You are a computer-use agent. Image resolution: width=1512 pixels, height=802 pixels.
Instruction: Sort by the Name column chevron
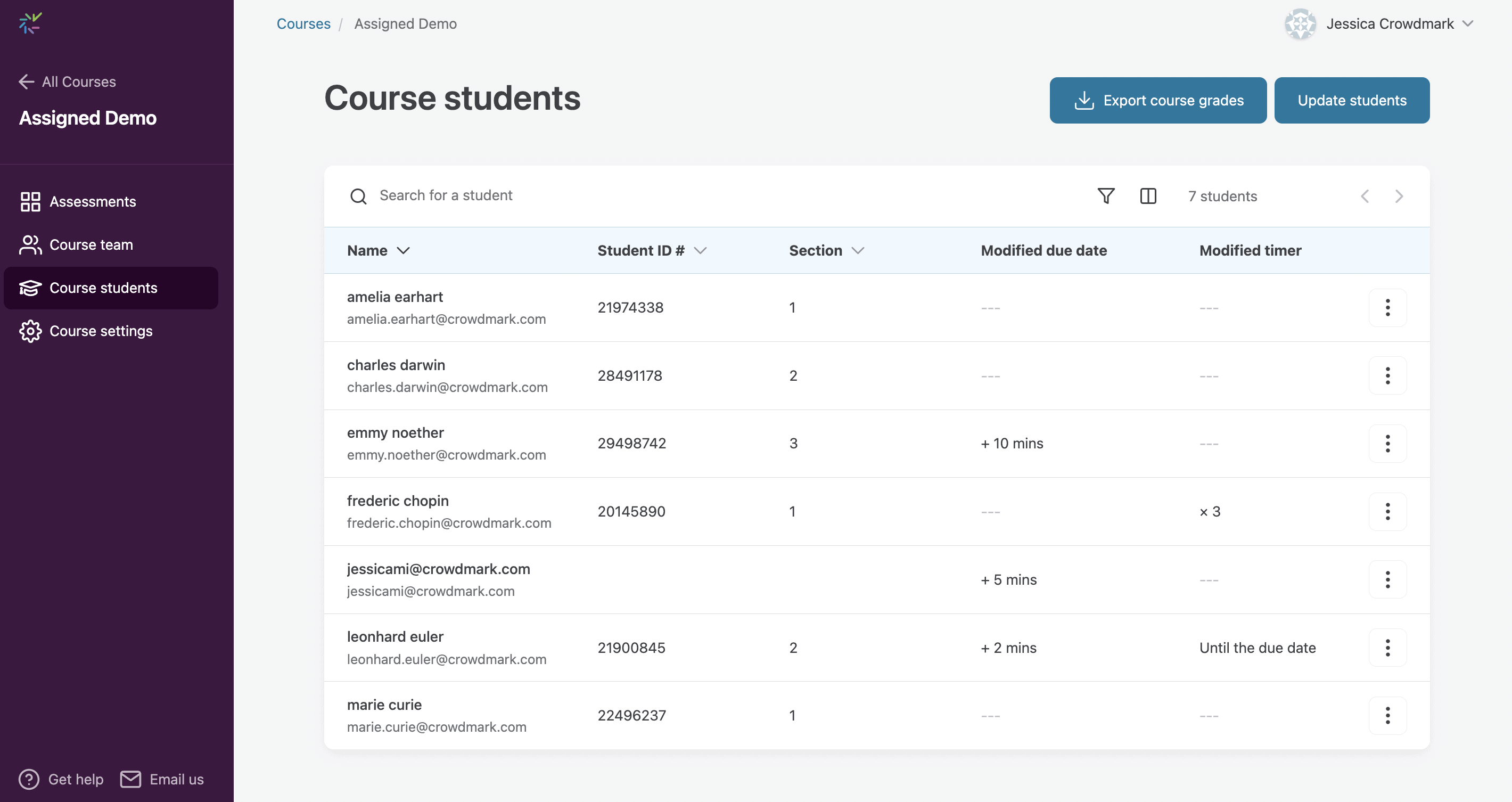click(x=403, y=251)
